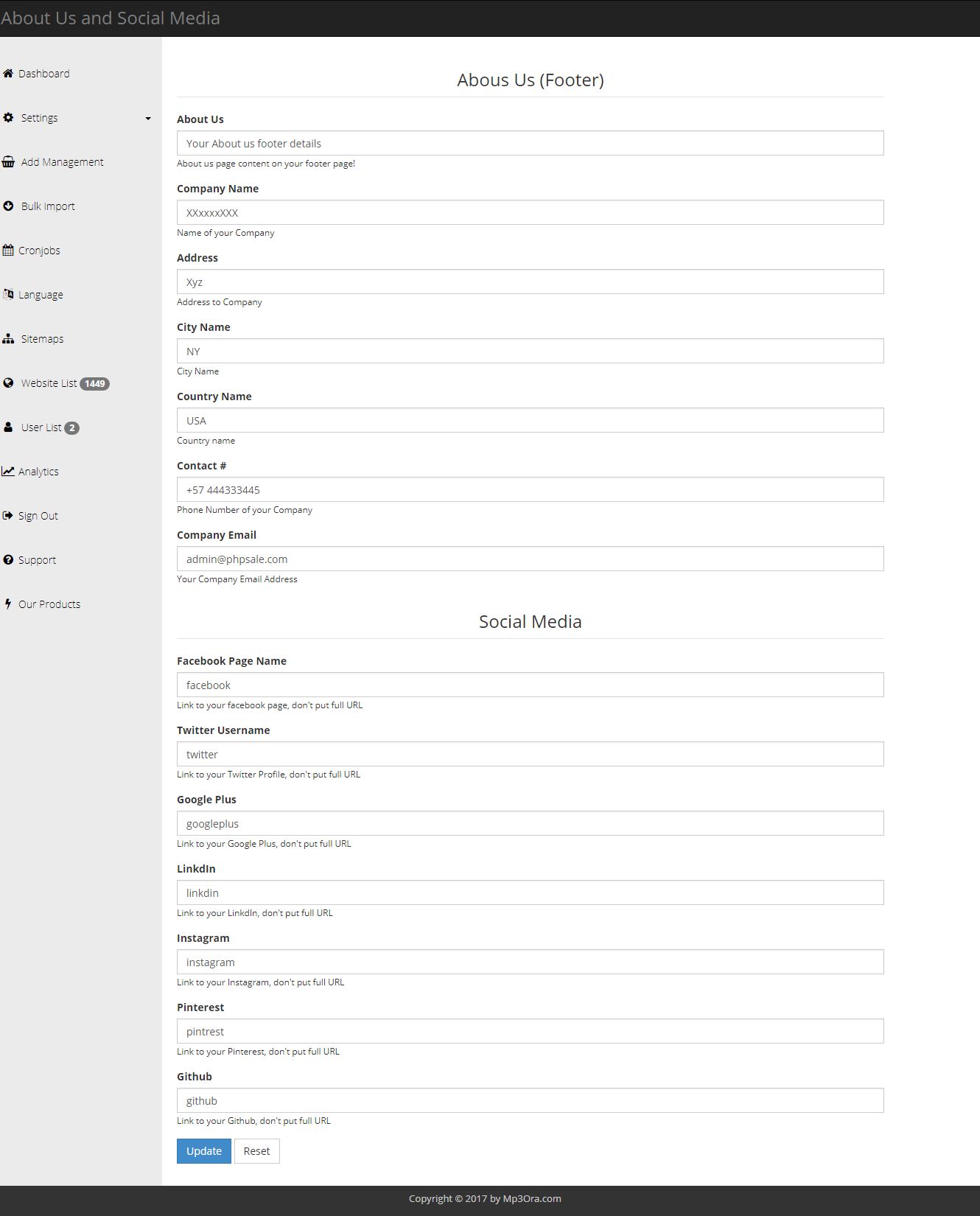Go to Bulk Import page
The height and width of the screenshot is (1216, 980).
48,206
